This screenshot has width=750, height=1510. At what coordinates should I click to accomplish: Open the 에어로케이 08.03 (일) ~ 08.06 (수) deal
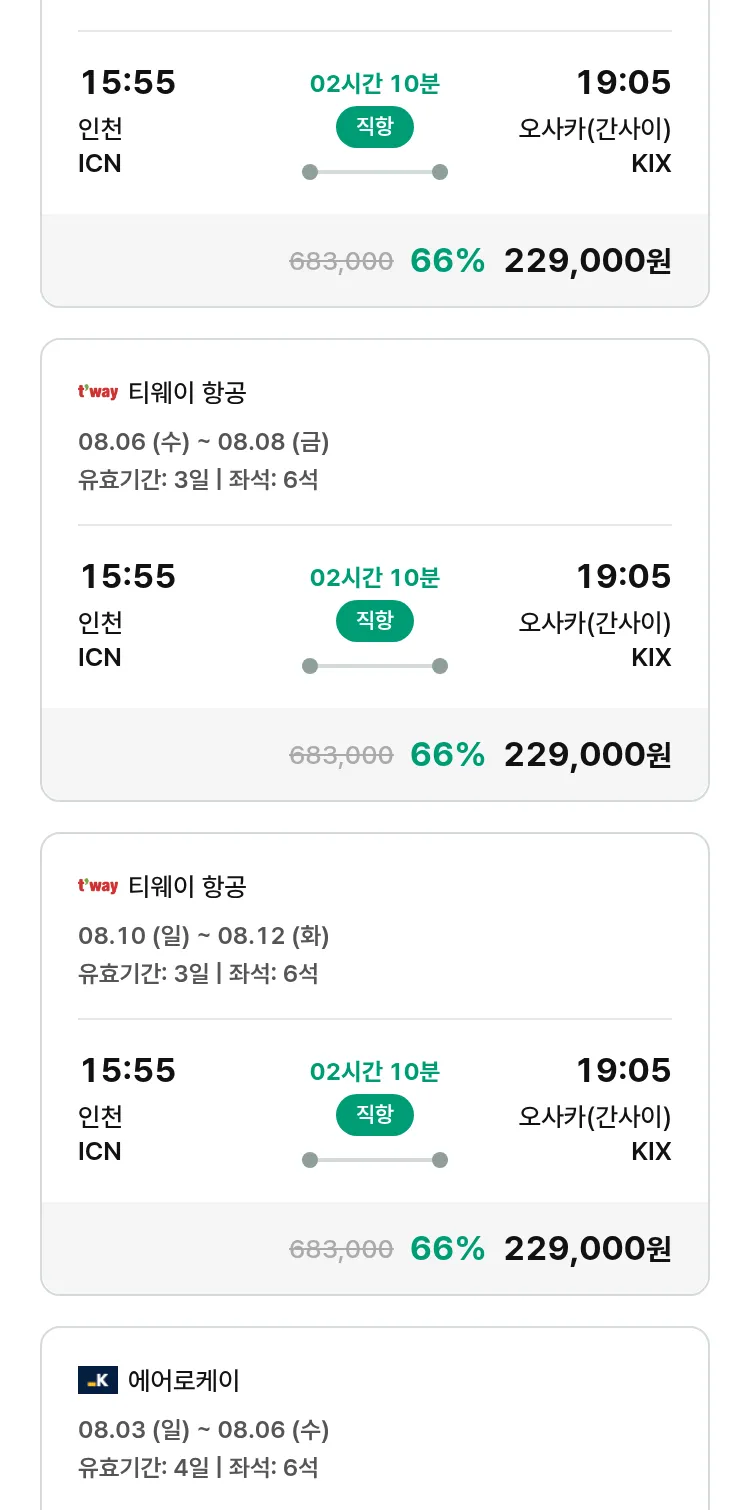(x=375, y=1418)
